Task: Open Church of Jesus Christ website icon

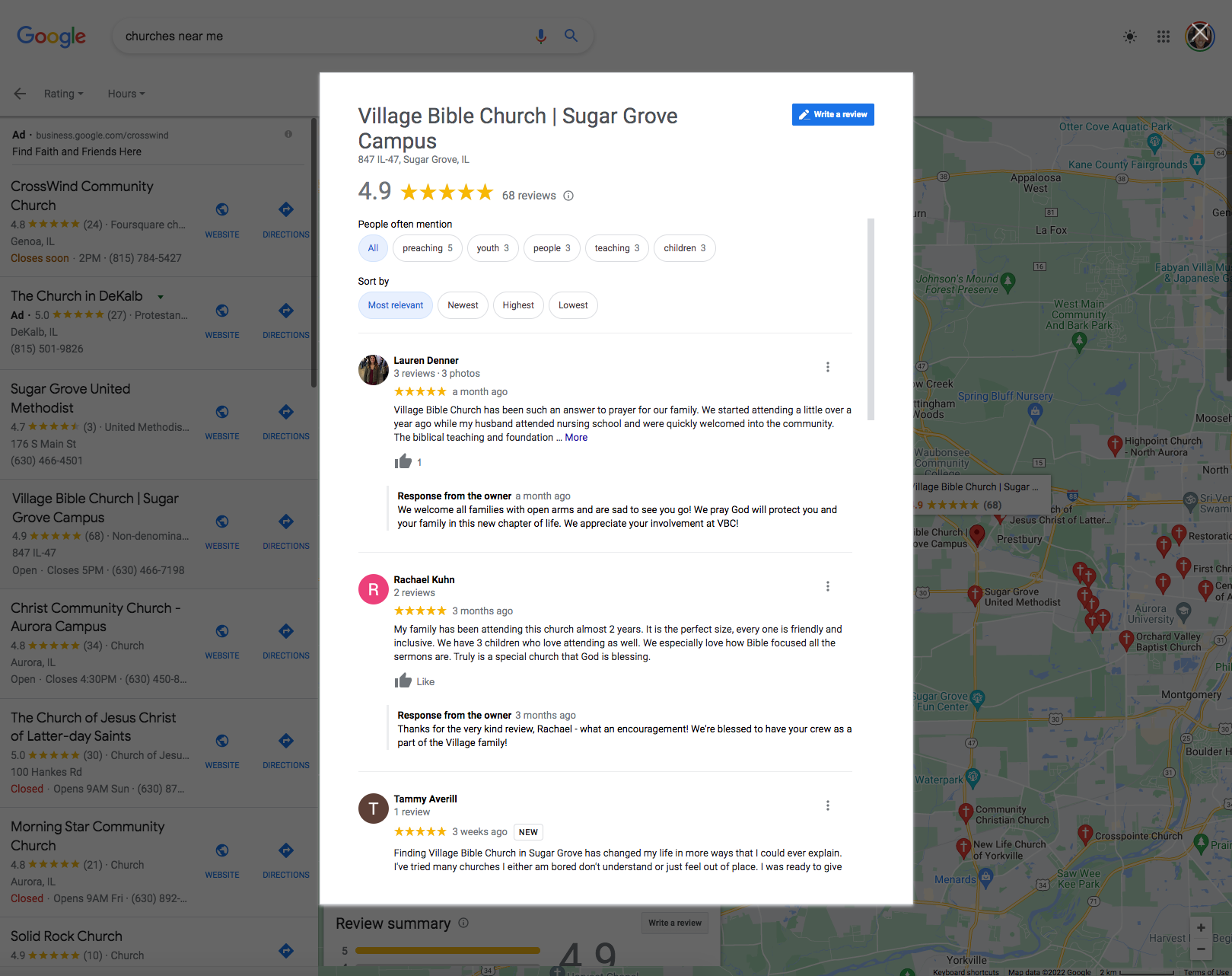Action: tap(222, 741)
